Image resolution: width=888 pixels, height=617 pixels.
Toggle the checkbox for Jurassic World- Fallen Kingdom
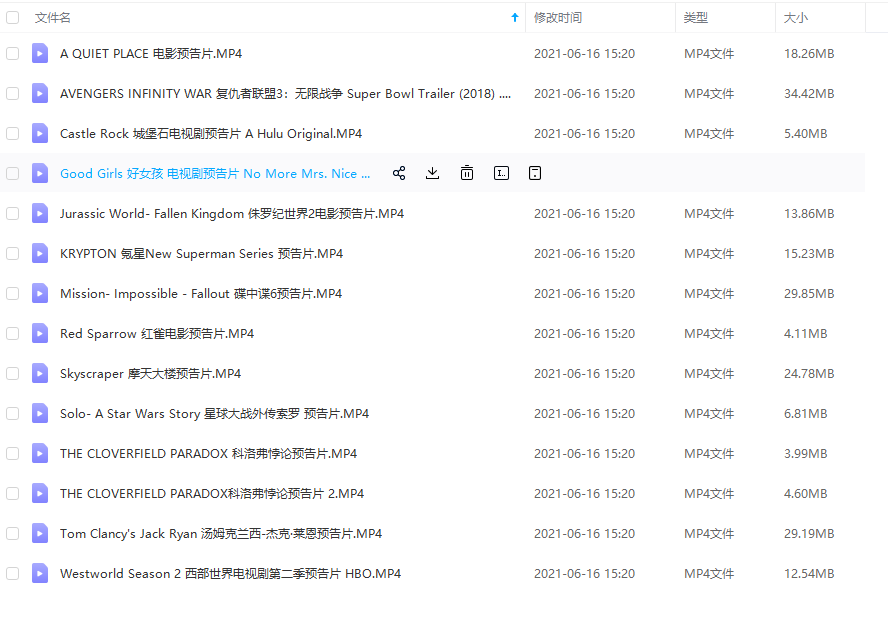pos(13,213)
